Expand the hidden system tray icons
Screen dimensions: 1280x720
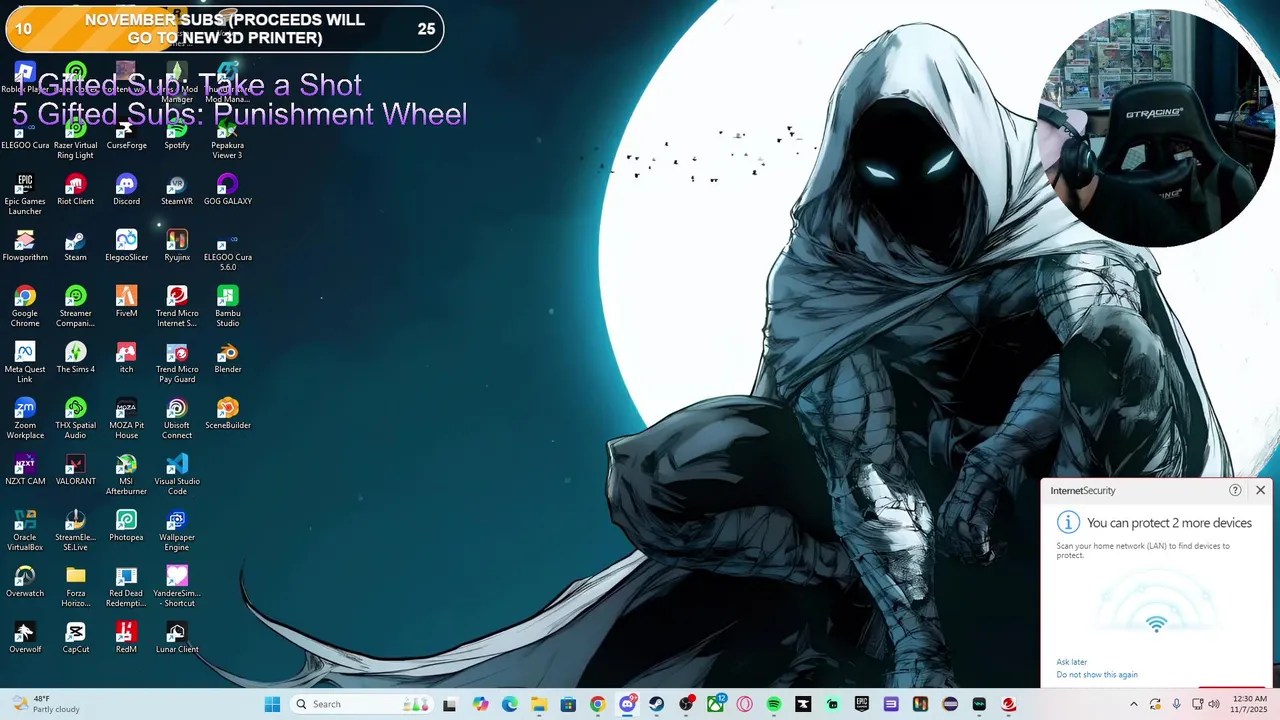[1133, 704]
